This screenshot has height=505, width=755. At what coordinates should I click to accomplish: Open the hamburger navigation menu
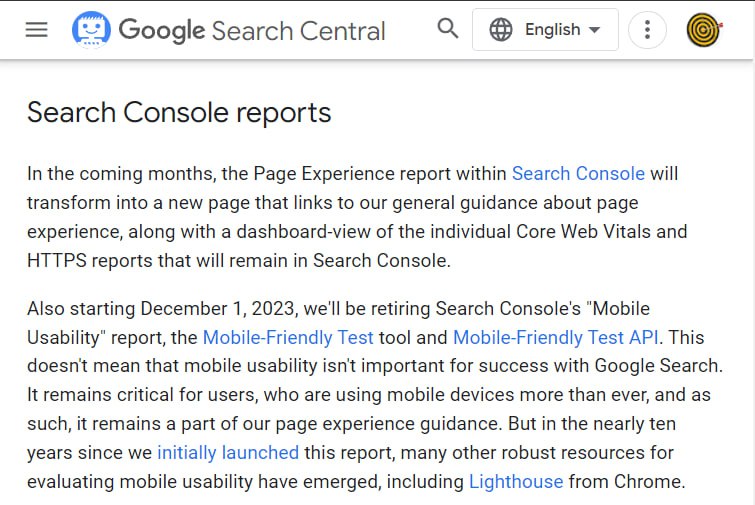coord(37,30)
